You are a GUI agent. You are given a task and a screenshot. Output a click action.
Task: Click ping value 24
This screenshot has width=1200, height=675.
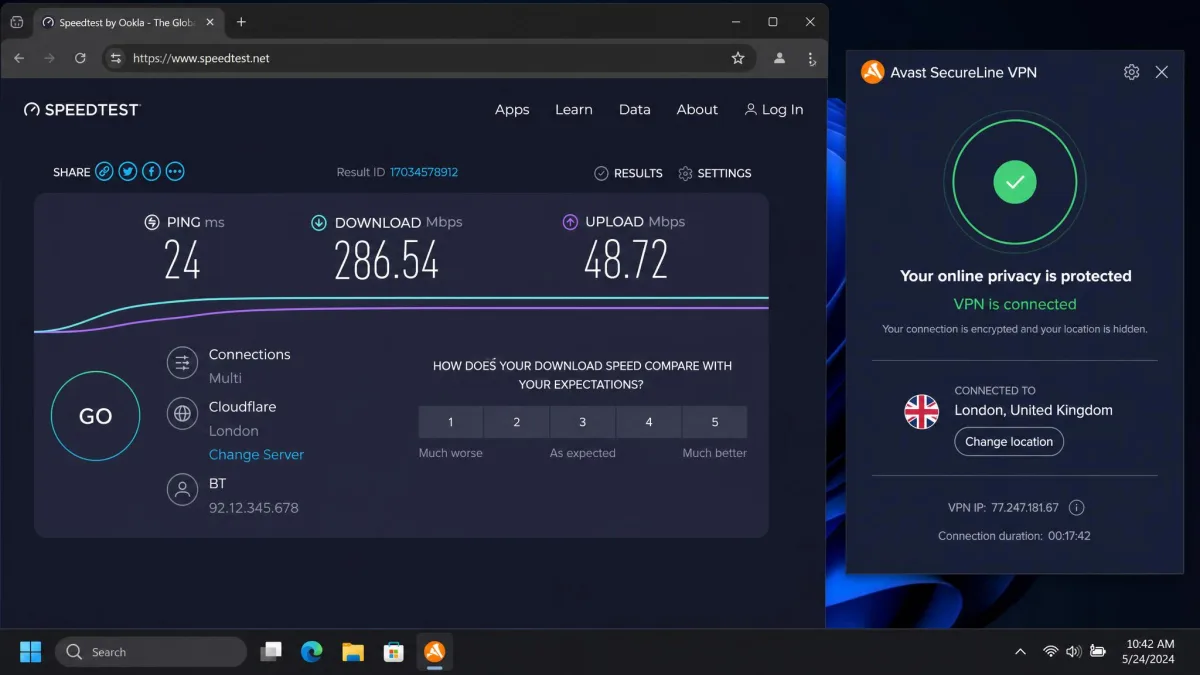point(182,261)
